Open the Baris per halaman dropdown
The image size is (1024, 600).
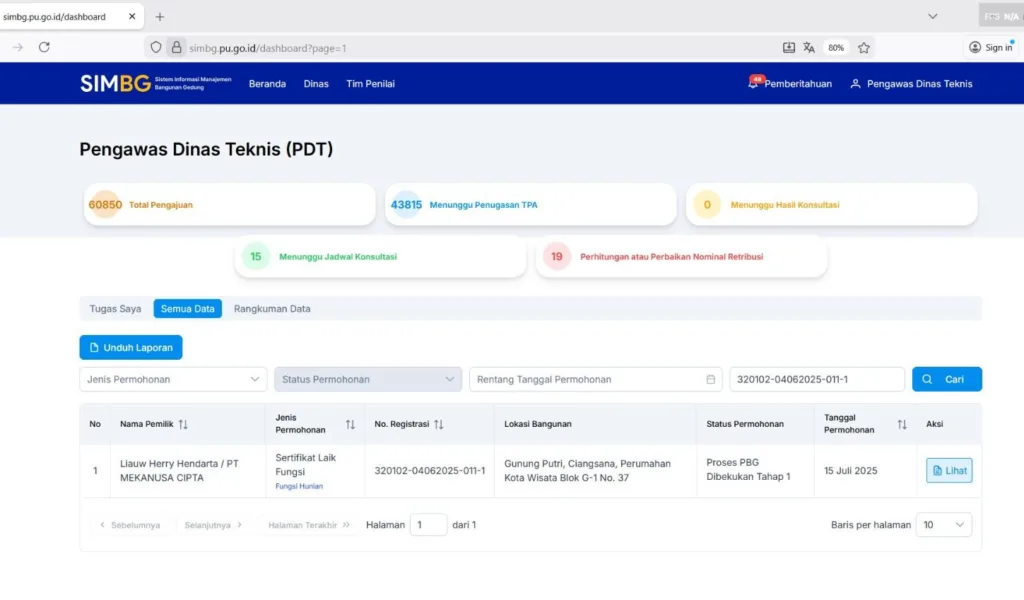(x=943, y=525)
